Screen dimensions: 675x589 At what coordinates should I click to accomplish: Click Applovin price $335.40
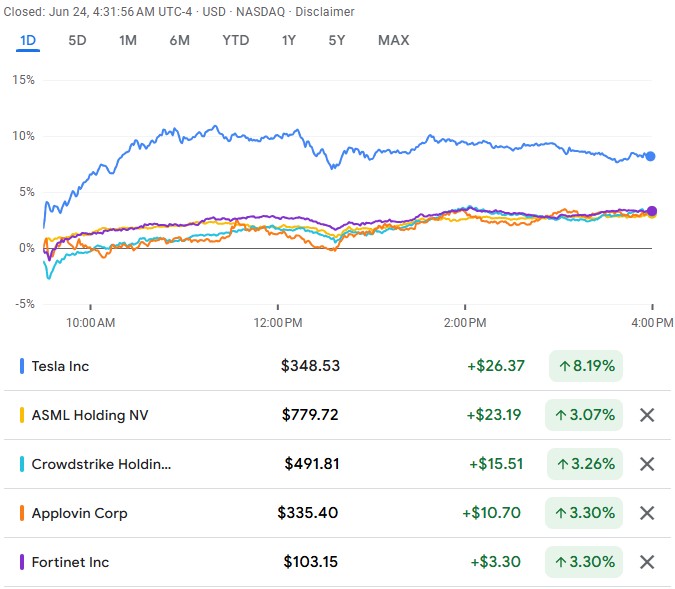point(308,513)
